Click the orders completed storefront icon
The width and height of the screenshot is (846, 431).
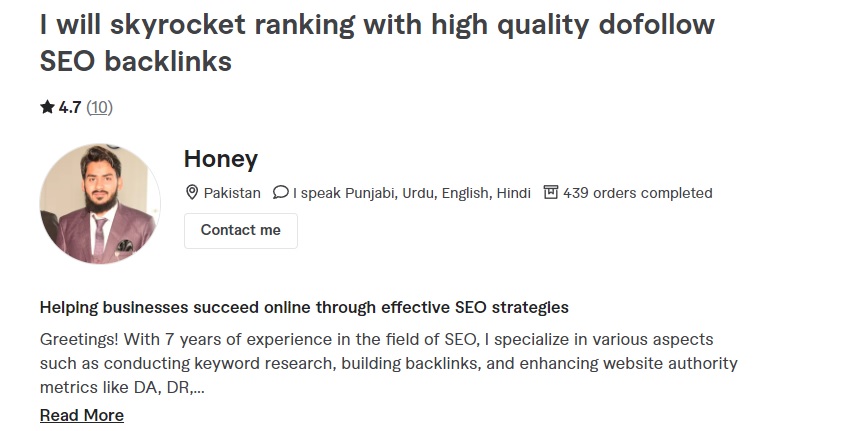click(550, 192)
